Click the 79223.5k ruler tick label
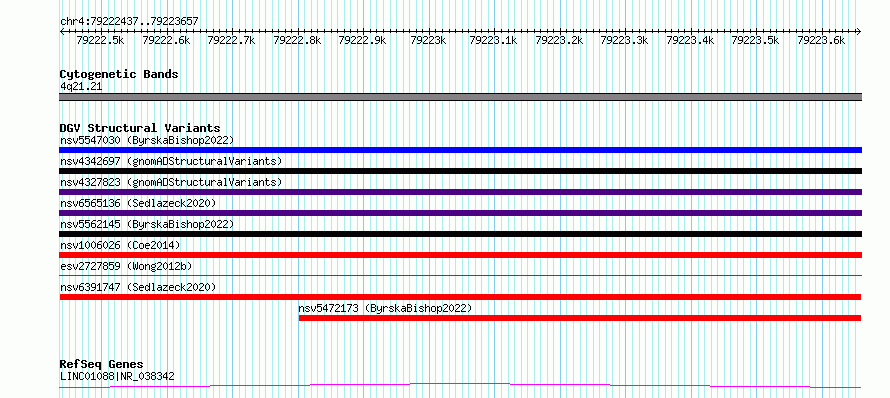Viewport: 890px width, 398px height. coord(756,40)
